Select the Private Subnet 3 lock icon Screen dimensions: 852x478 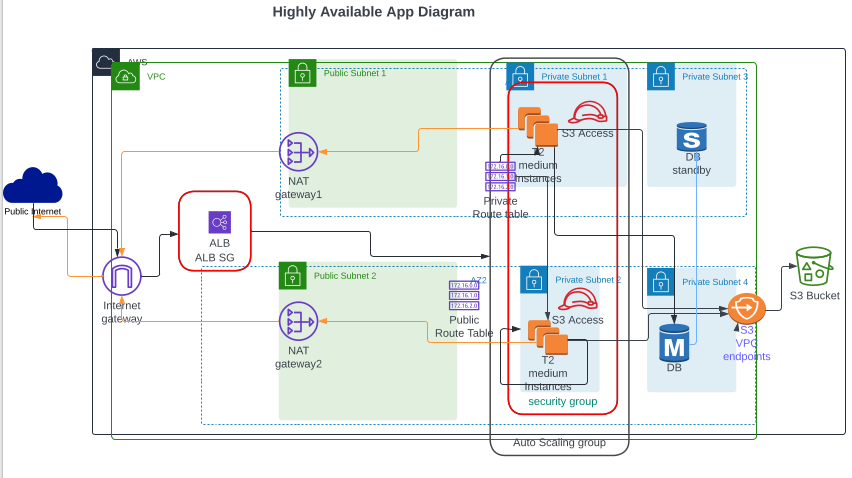(x=661, y=77)
